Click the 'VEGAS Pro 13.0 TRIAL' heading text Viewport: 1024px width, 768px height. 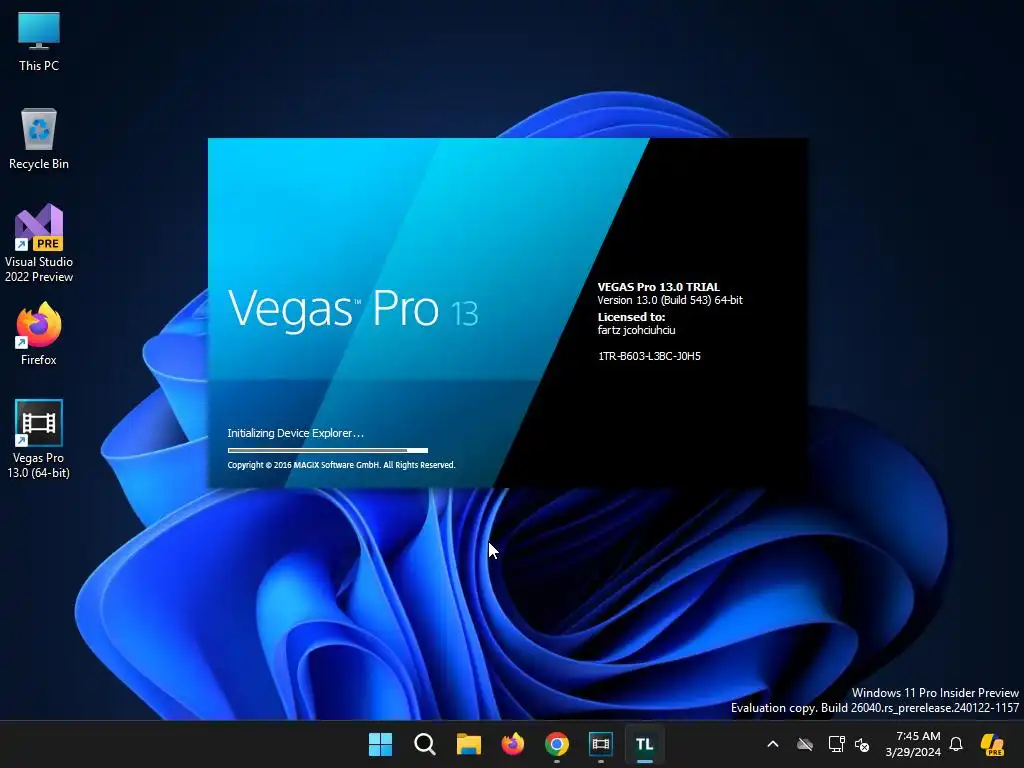click(x=658, y=287)
